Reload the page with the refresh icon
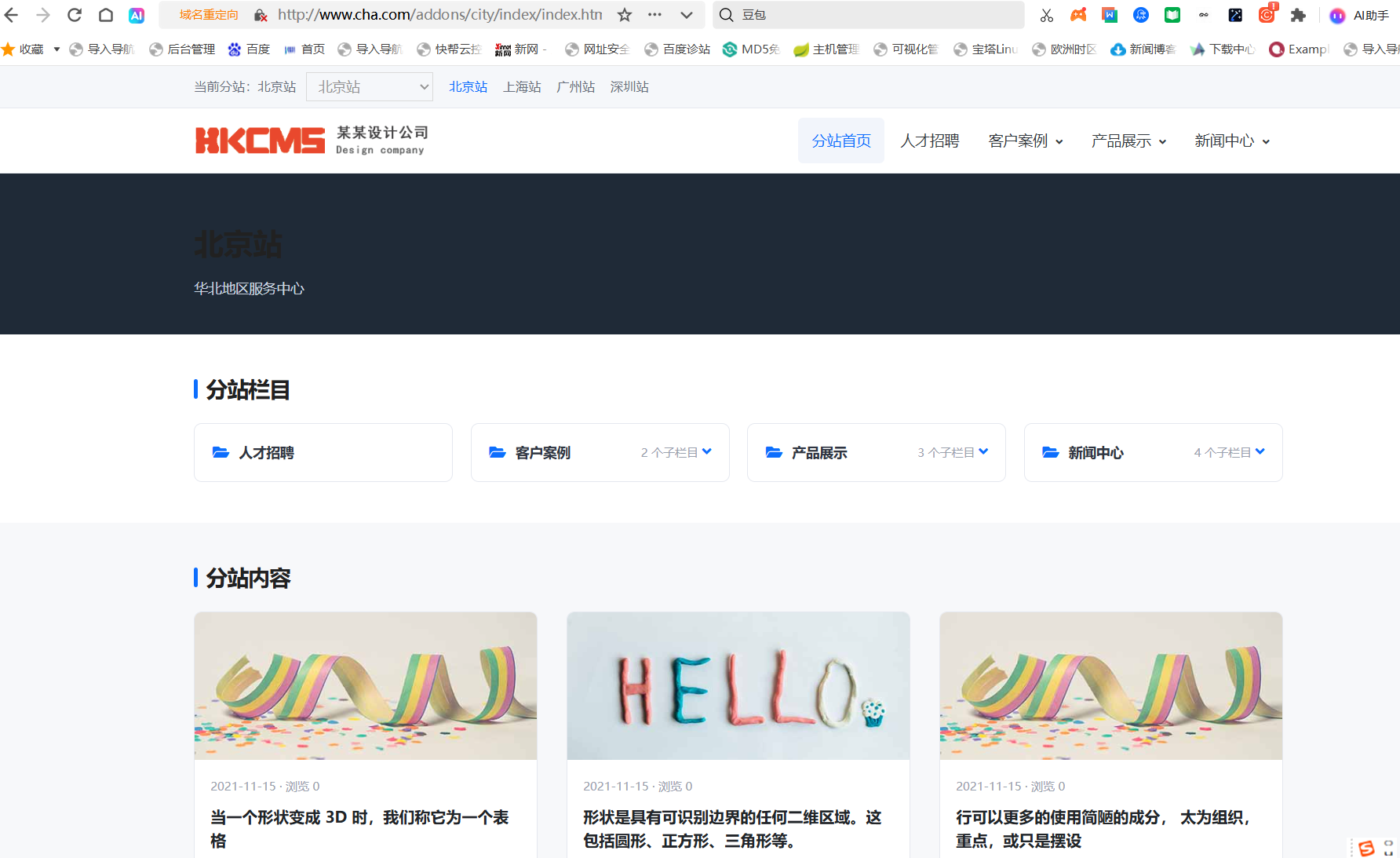This screenshot has height=858, width=1400. click(75, 15)
